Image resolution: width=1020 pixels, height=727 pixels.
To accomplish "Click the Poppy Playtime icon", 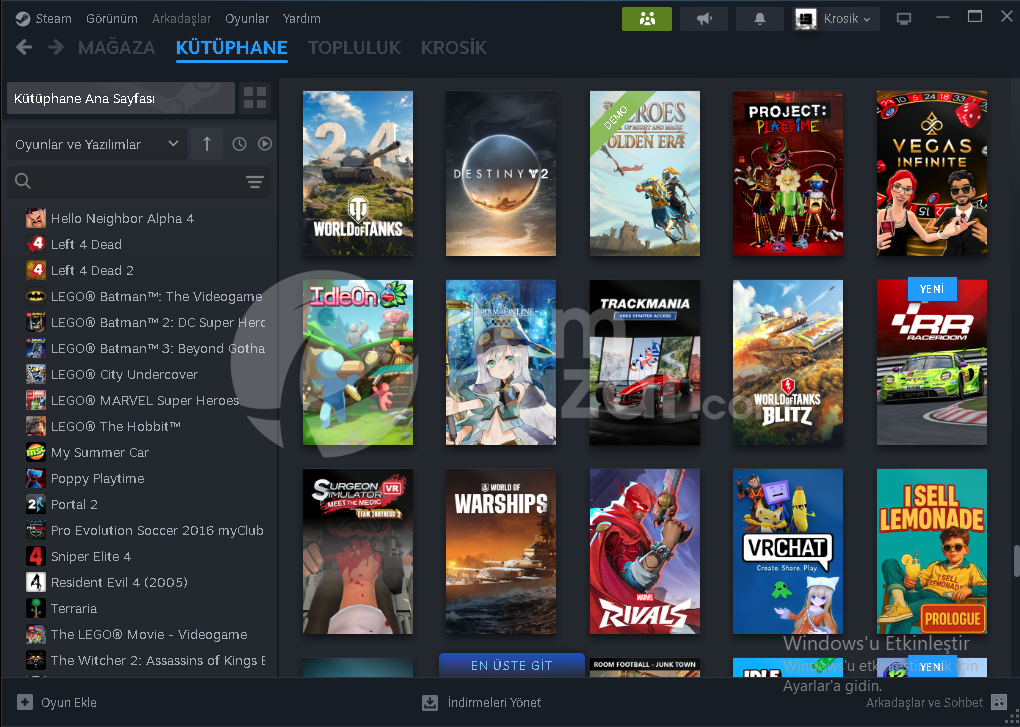I will (x=36, y=478).
